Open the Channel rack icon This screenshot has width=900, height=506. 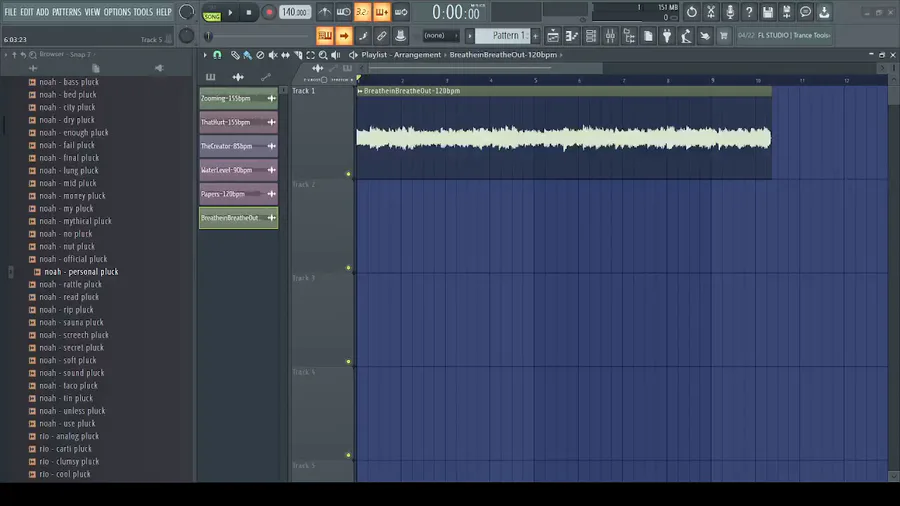(591, 36)
